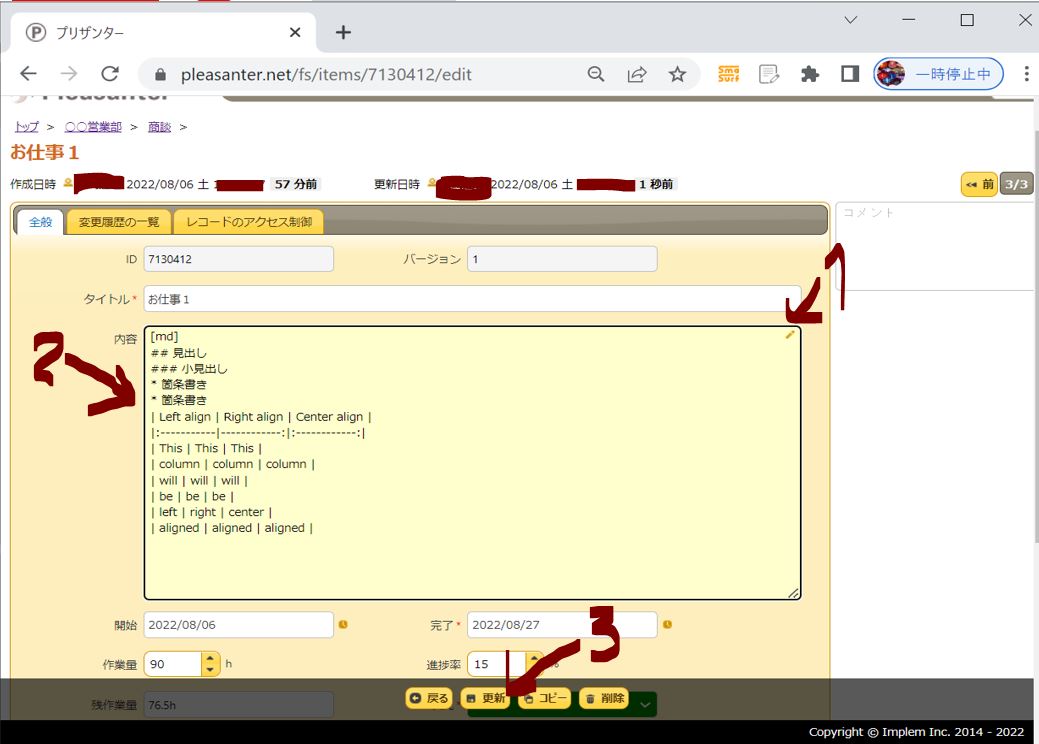Open the notepad extension icon beside SmaSurf
The image size is (1039, 744).
pos(769,74)
